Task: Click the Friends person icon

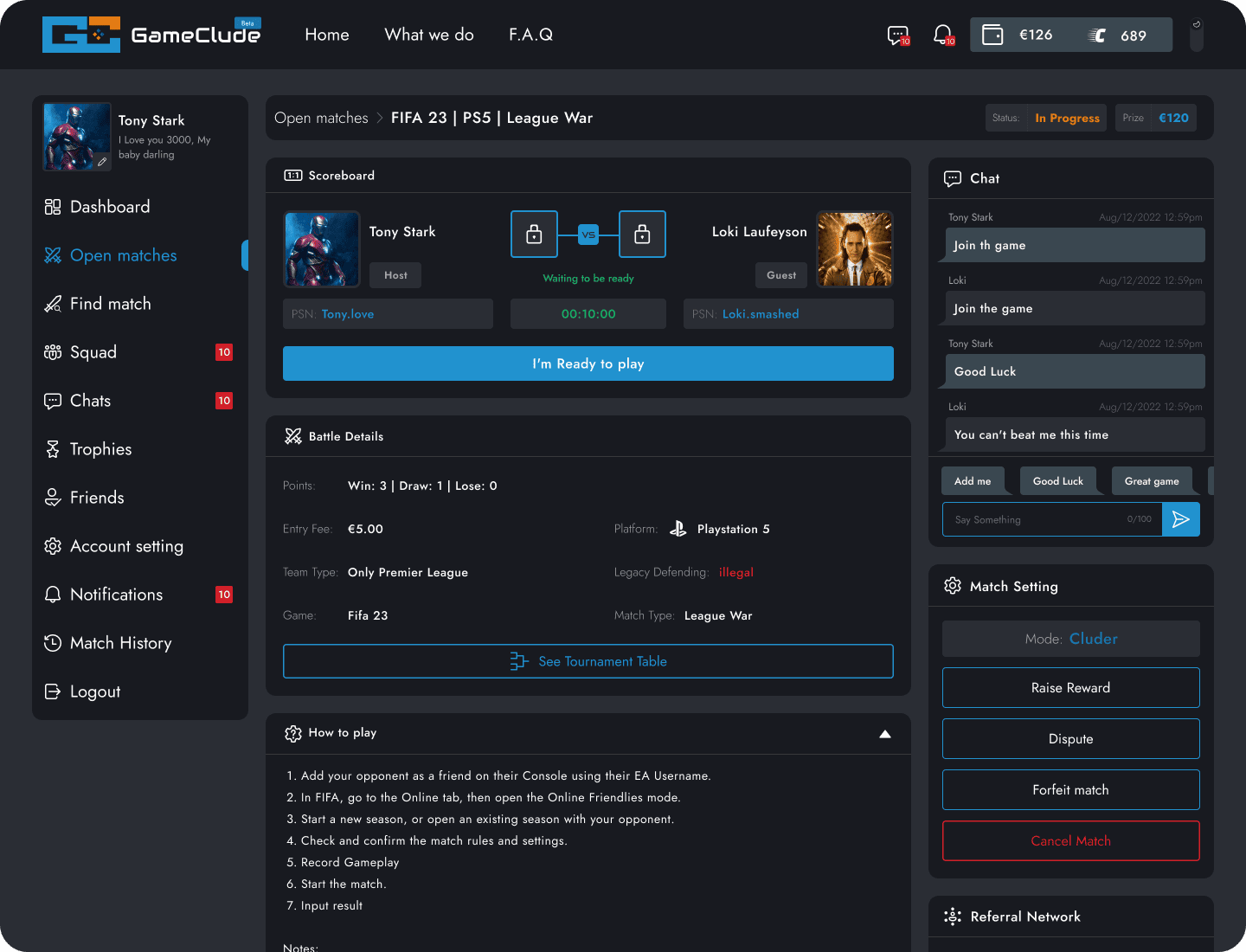Action: click(53, 498)
